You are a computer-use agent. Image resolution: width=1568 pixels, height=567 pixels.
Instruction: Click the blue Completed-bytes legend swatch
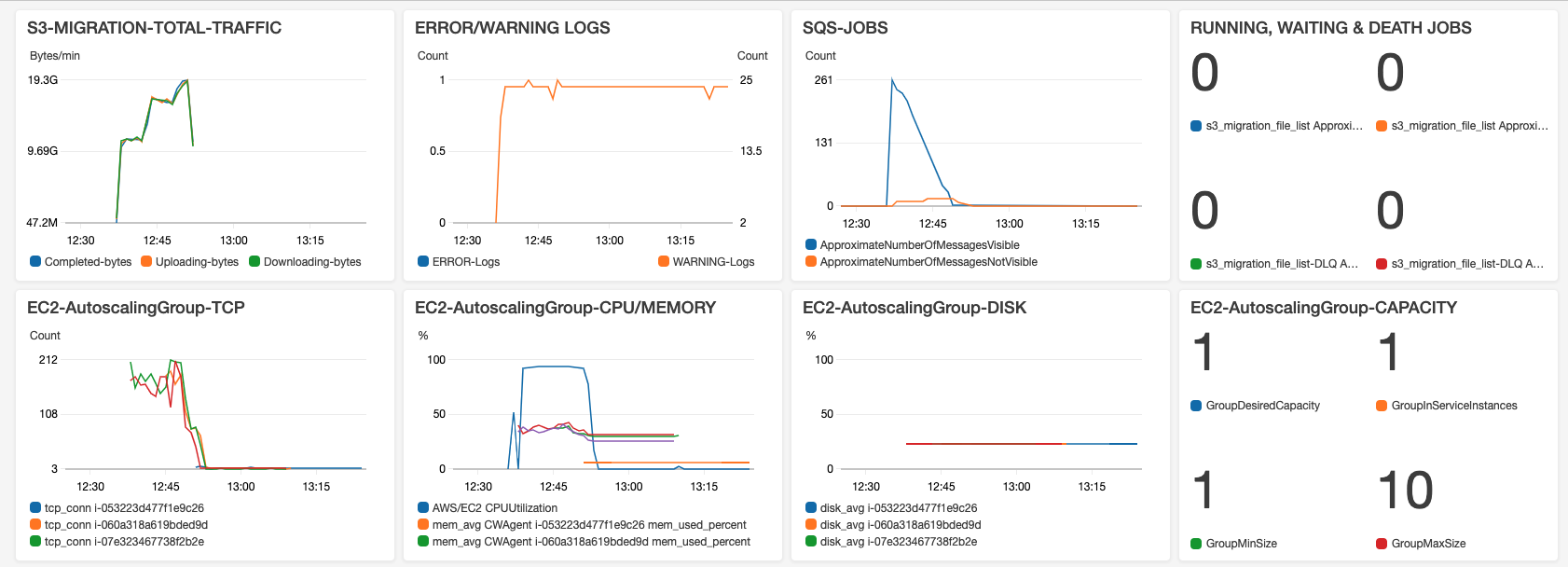click(35, 262)
